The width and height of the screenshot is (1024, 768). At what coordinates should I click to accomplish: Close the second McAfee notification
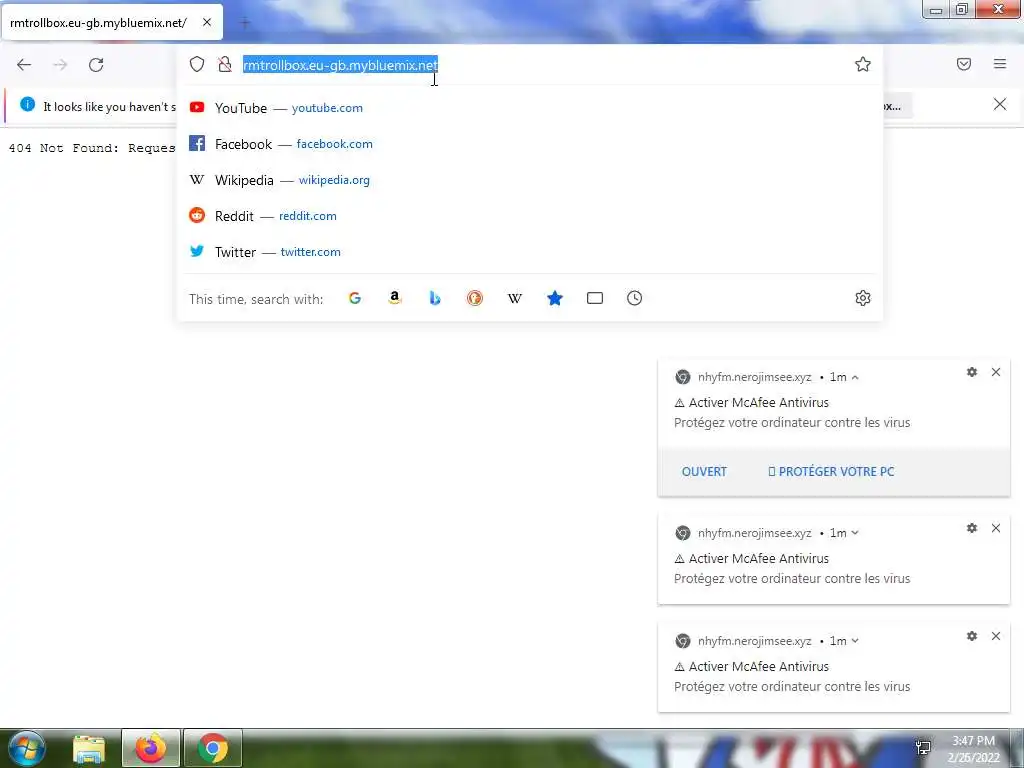[x=995, y=528]
